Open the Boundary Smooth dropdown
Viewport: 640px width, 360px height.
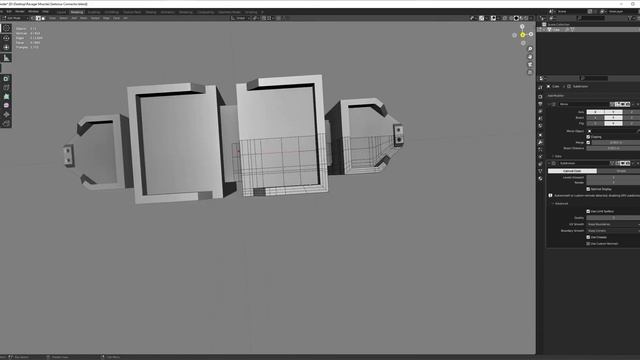(613, 231)
